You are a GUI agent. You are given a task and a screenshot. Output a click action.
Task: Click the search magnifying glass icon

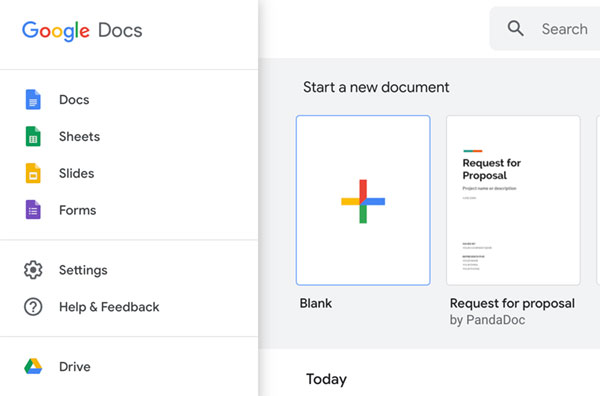click(515, 28)
